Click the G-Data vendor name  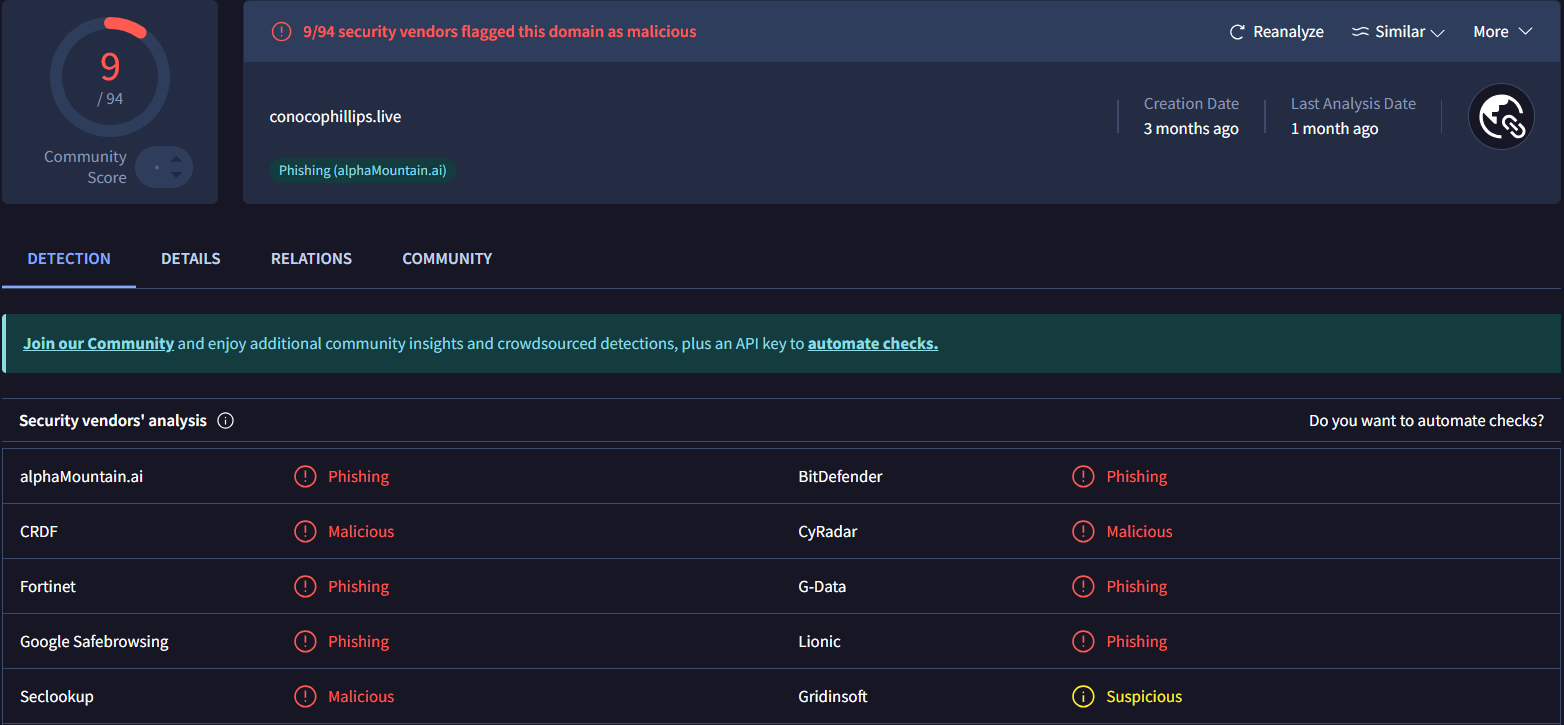click(x=822, y=587)
